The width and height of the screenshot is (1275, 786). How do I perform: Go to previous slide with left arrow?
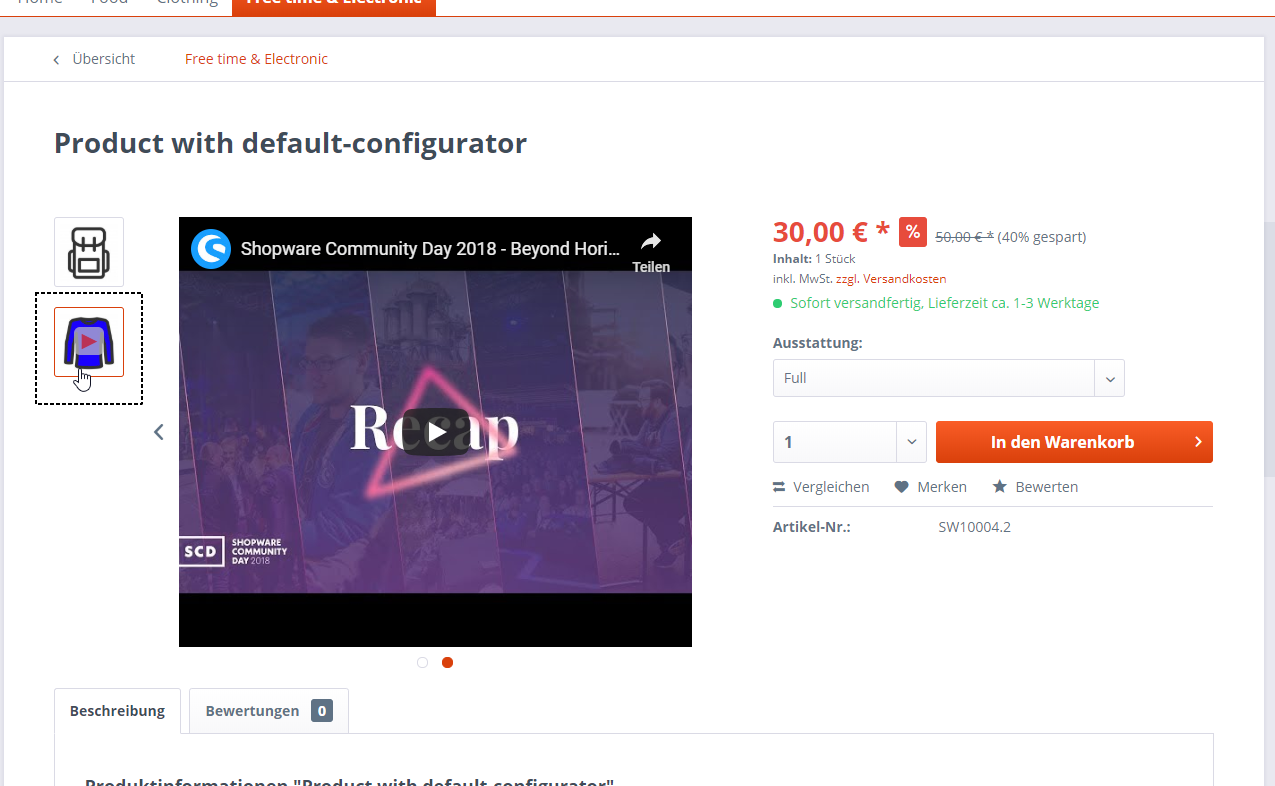[158, 432]
